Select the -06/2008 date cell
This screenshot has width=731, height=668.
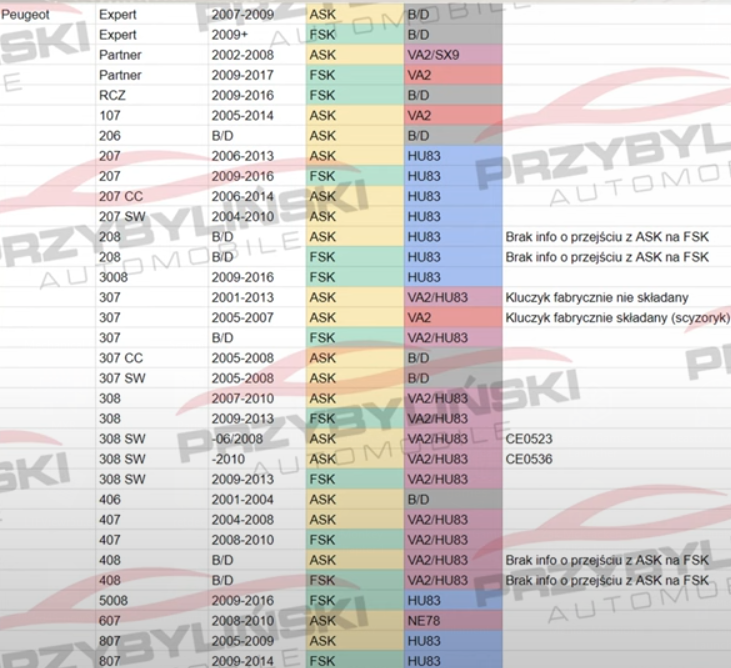coord(257,439)
